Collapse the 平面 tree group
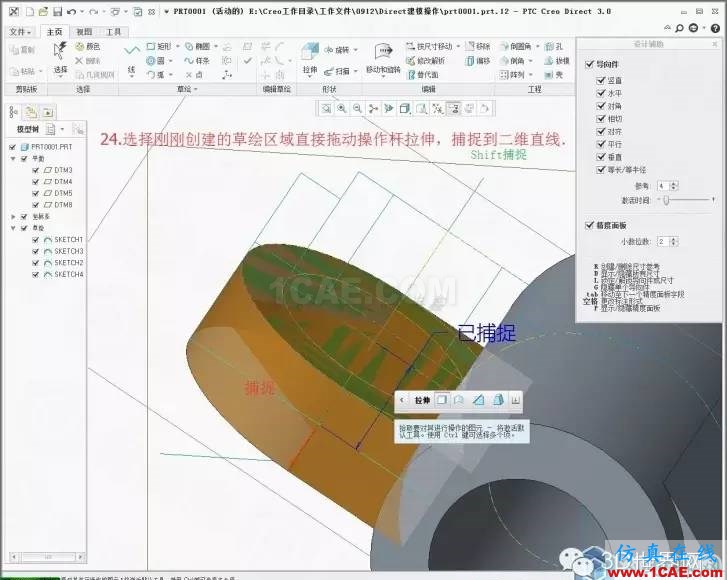 [x=13, y=159]
